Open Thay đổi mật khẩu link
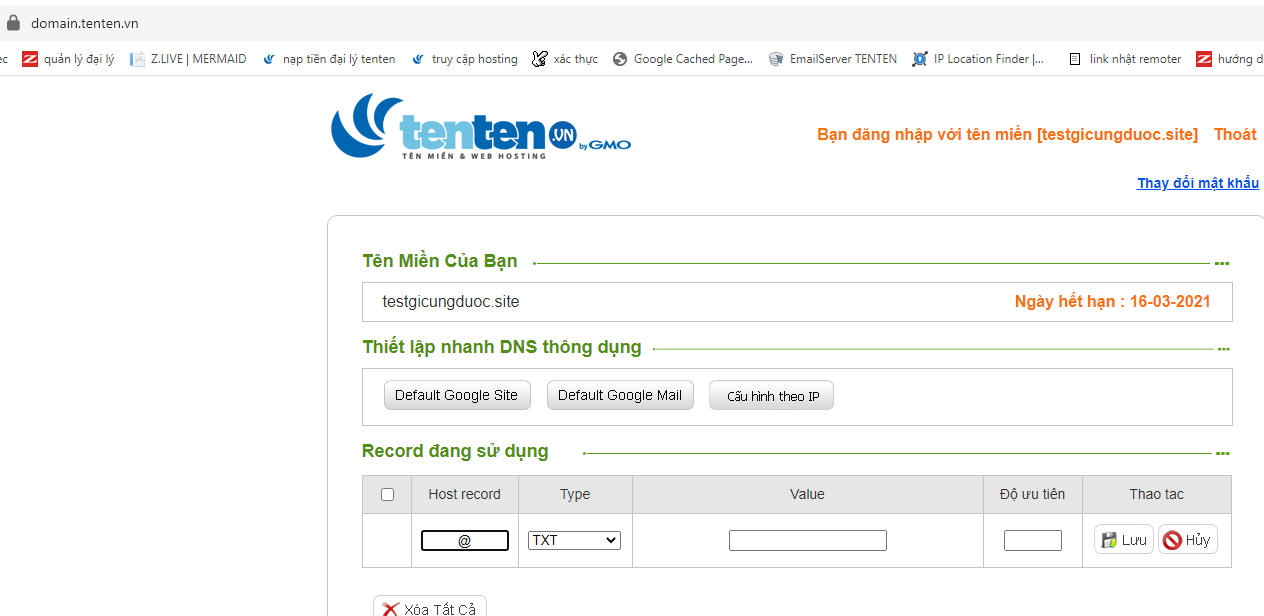The width and height of the screenshot is (1264, 616). pos(1197,183)
